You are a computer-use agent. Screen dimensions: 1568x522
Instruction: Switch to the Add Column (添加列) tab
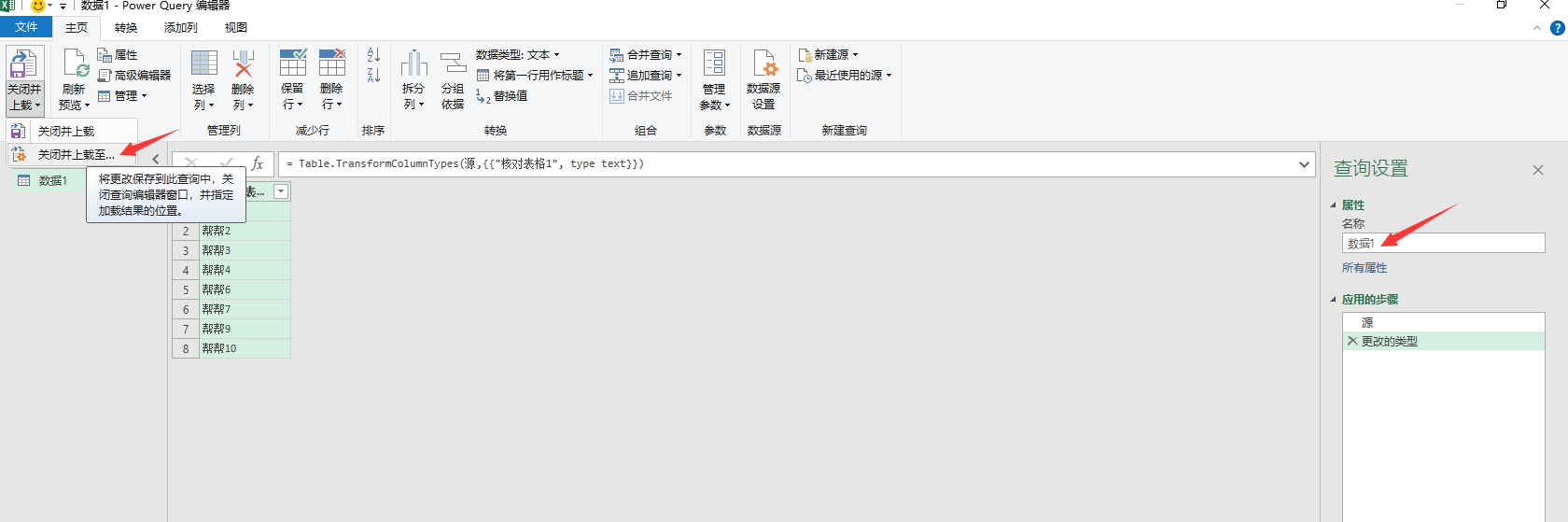click(181, 28)
